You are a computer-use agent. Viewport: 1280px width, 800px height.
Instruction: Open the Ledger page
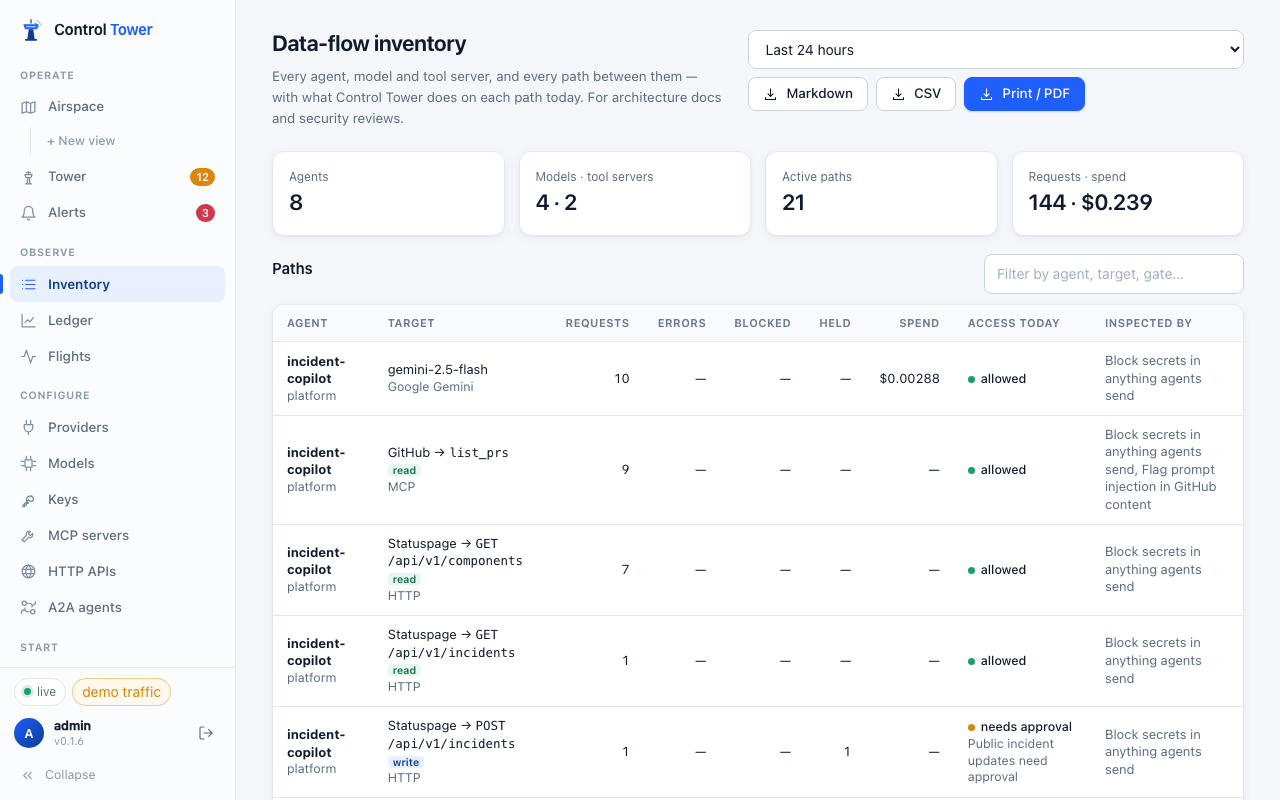click(x=117, y=321)
